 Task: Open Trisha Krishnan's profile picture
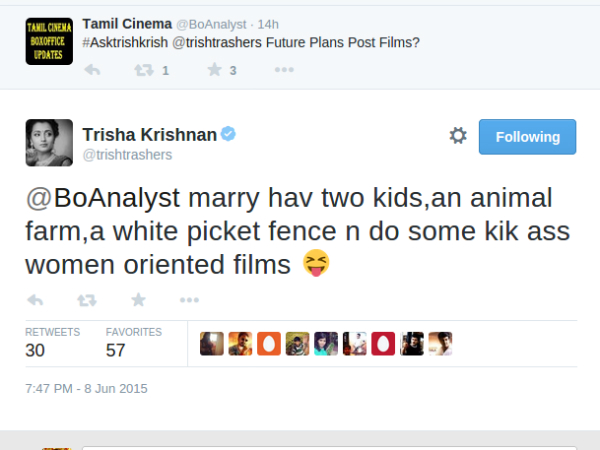49,143
